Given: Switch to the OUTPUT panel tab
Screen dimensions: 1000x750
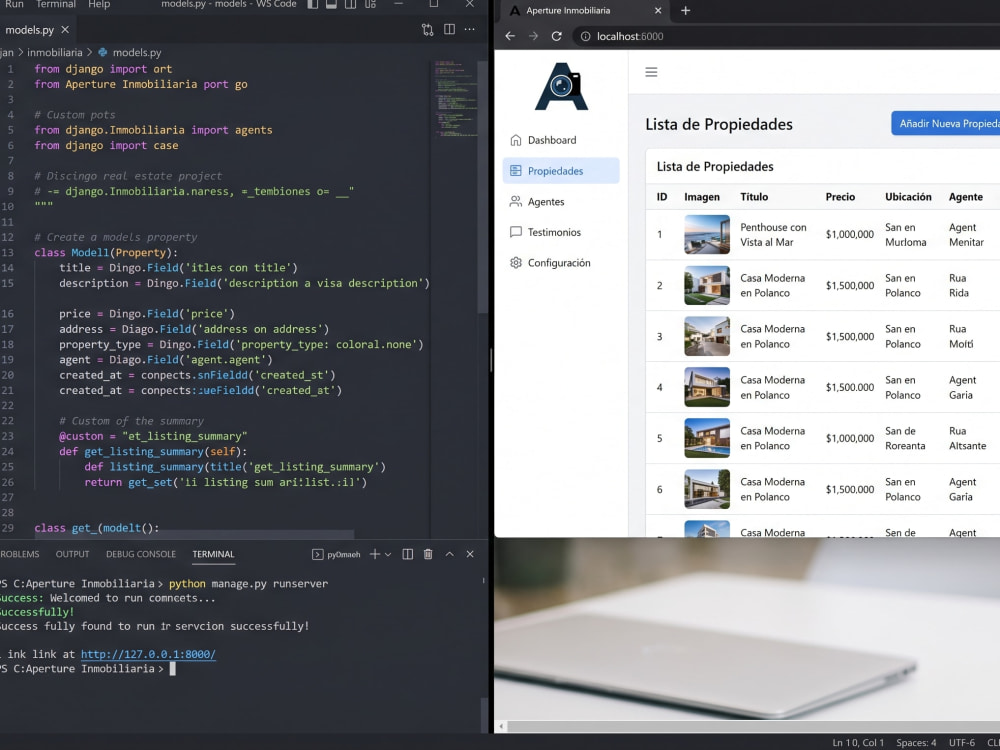Looking at the screenshot, I should pos(72,554).
